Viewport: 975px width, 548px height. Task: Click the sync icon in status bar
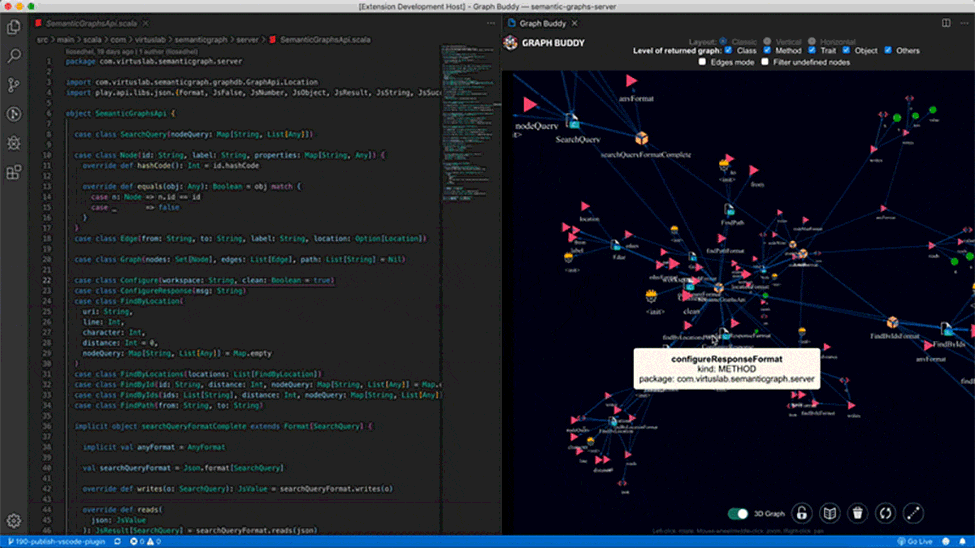(x=117, y=542)
